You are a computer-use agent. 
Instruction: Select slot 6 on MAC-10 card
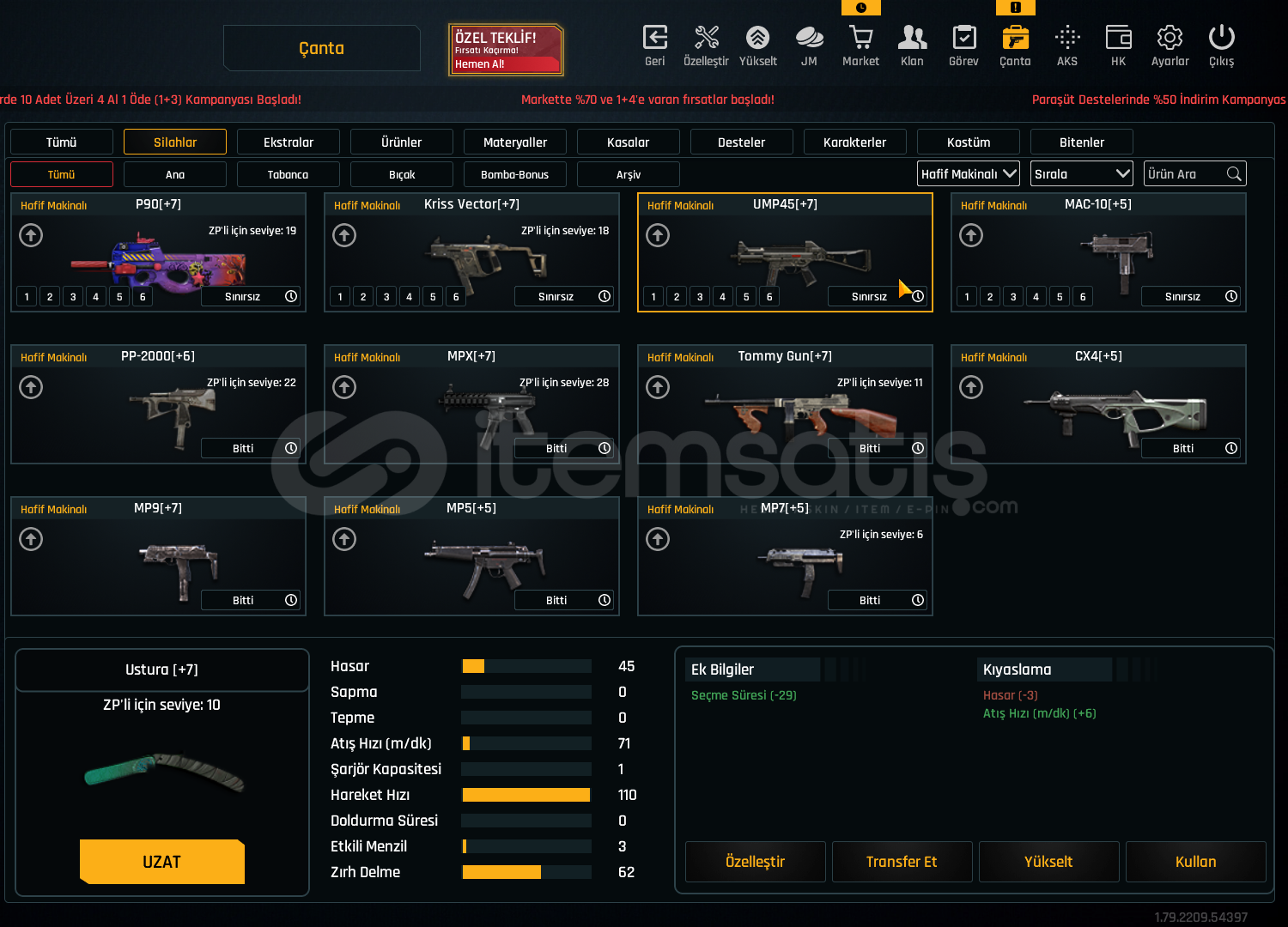(x=1083, y=297)
